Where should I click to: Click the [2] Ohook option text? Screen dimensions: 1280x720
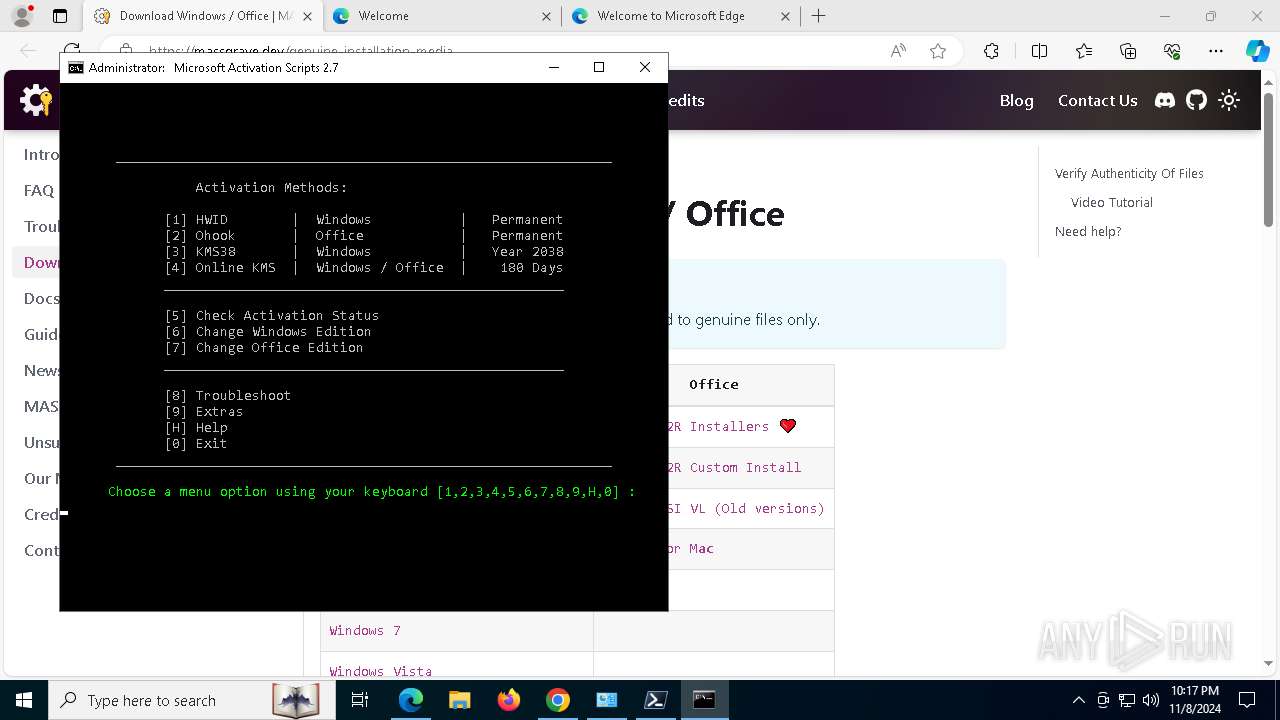click(200, 235)
